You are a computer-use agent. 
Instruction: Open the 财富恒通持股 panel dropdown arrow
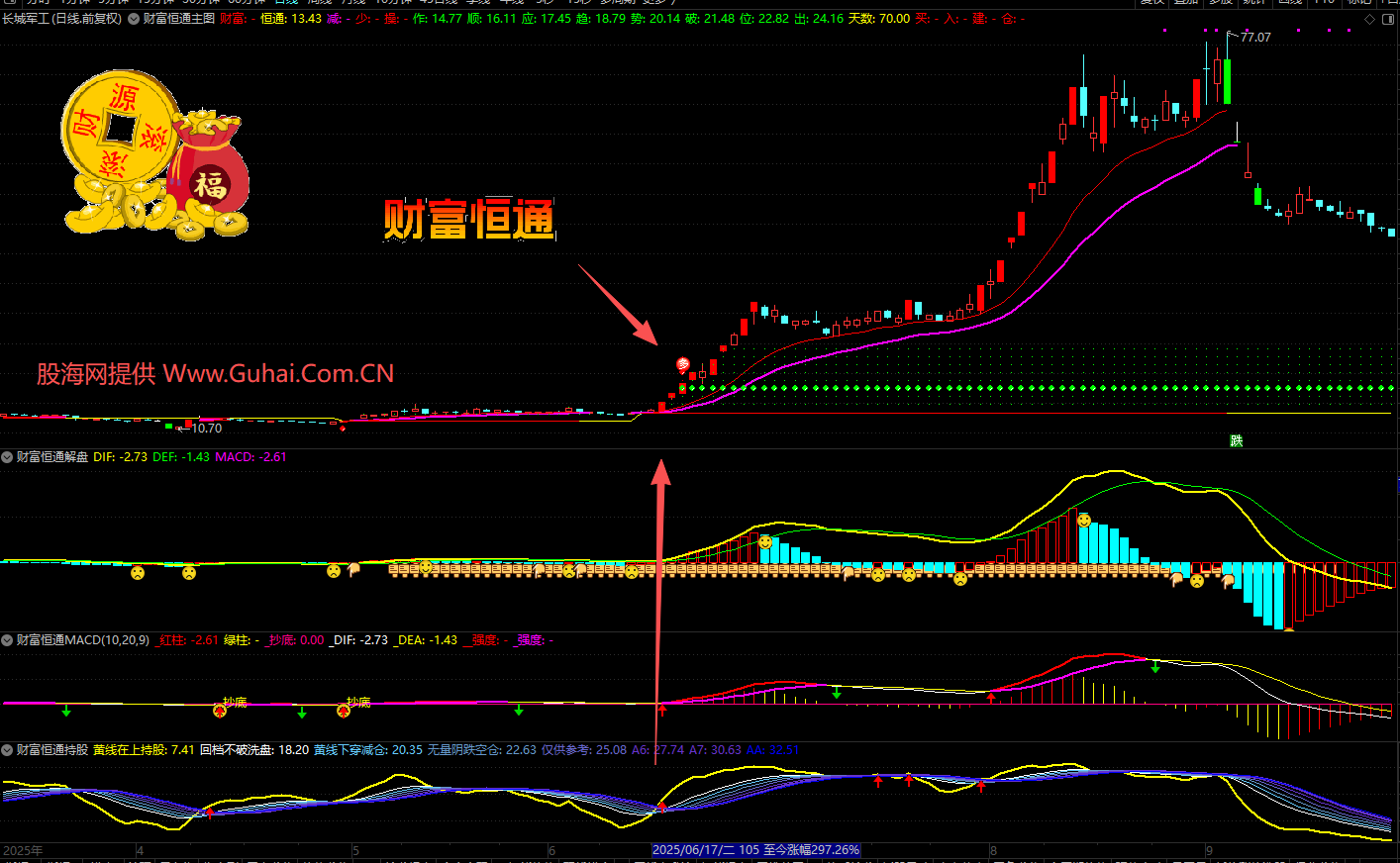[x=7, y=750]
